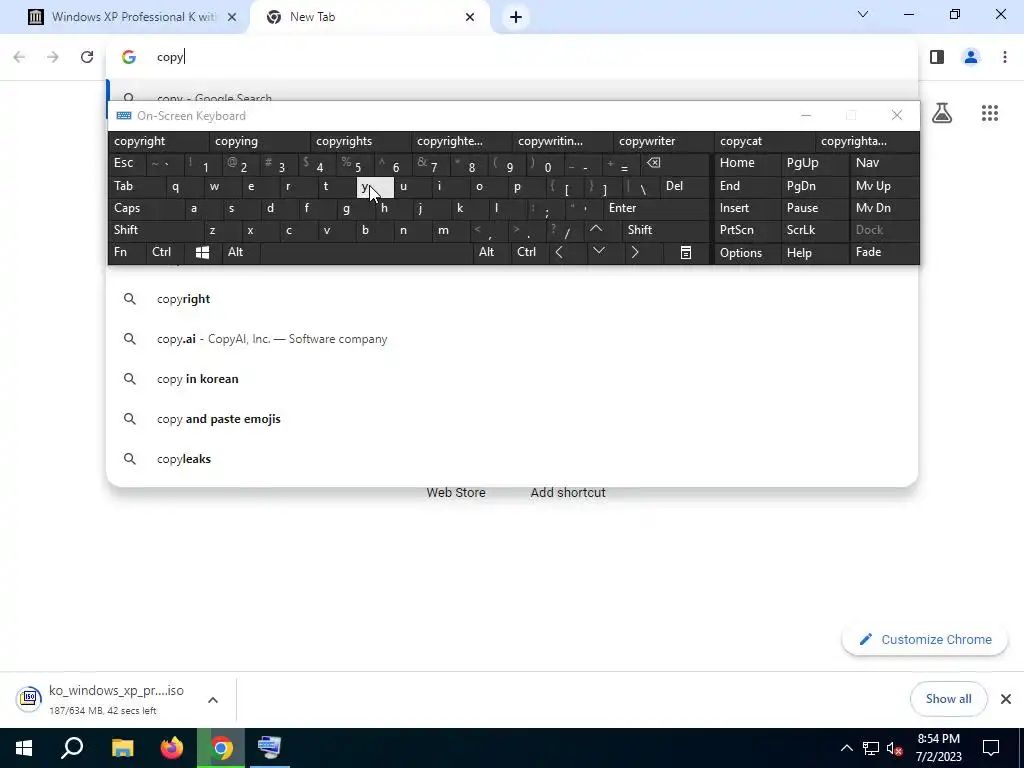Click the Windows logo key on keyboard
This screenshot has width=1024, height=768.
[x=202, y=253]
